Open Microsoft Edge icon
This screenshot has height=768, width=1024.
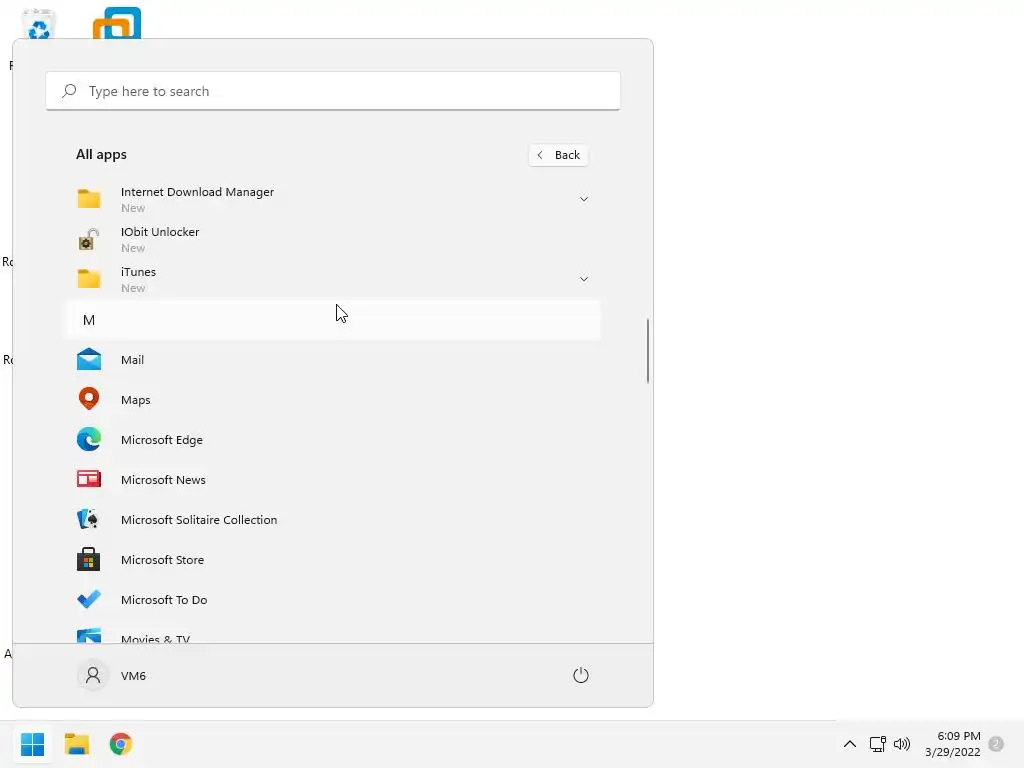tap(89, 439)
